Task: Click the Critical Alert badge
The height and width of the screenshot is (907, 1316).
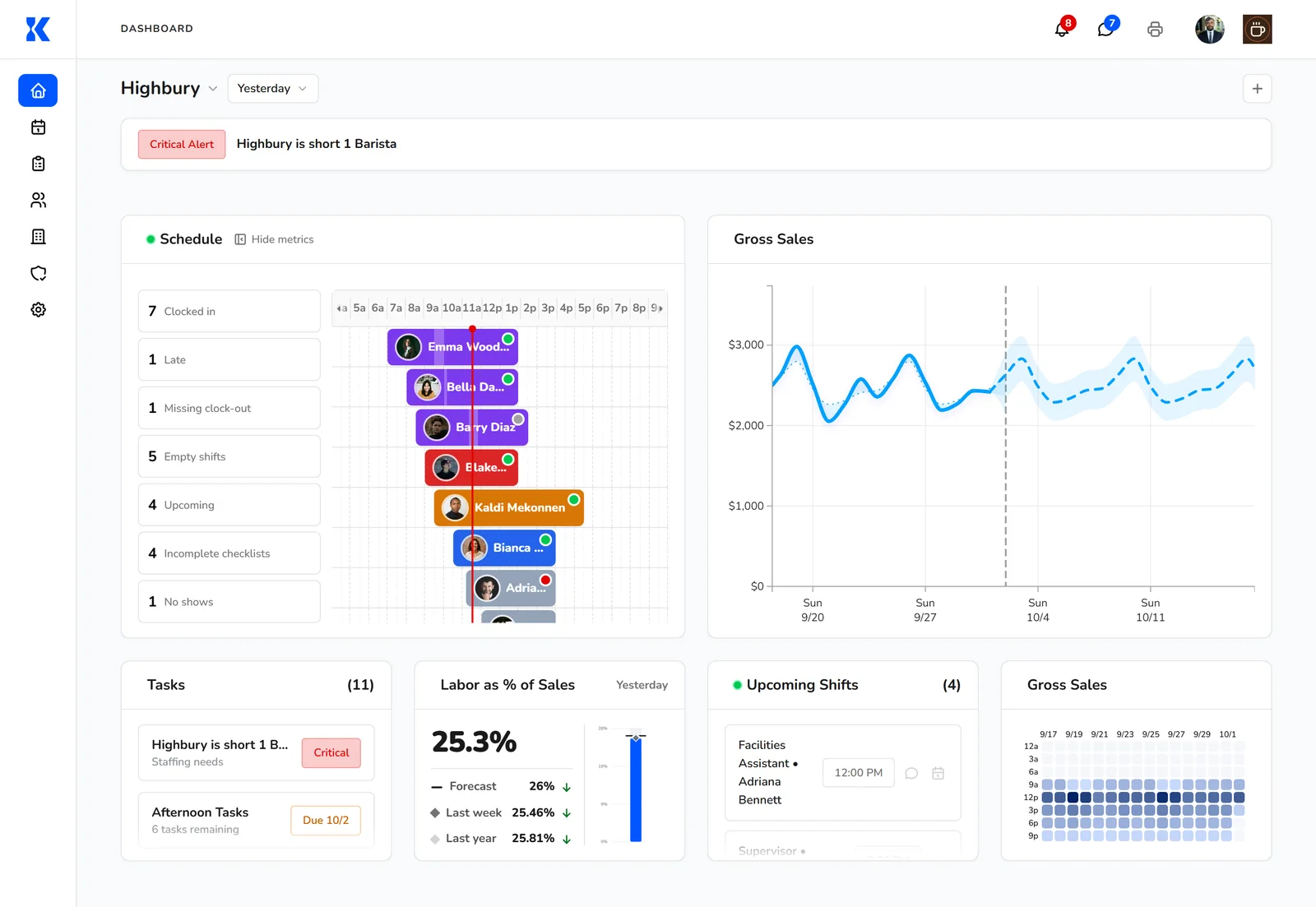Action: 182,144
